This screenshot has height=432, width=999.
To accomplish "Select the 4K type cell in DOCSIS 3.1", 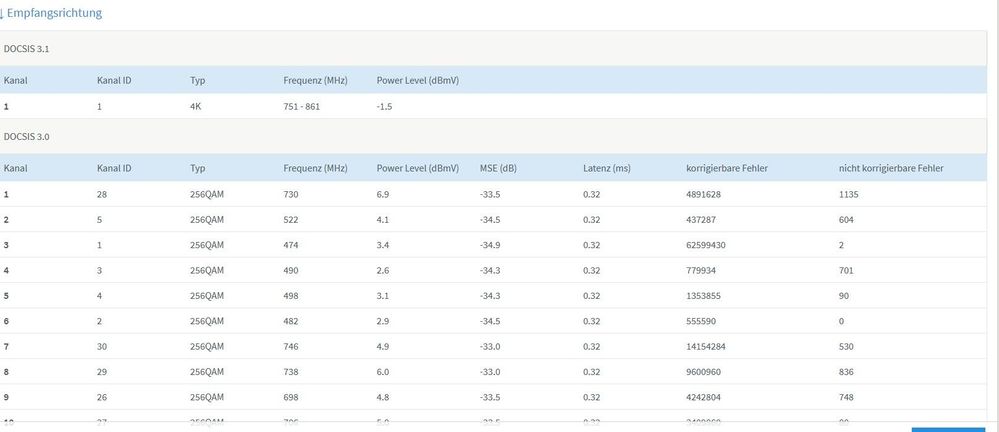I will pyautogui.click(x=196, y=106).
